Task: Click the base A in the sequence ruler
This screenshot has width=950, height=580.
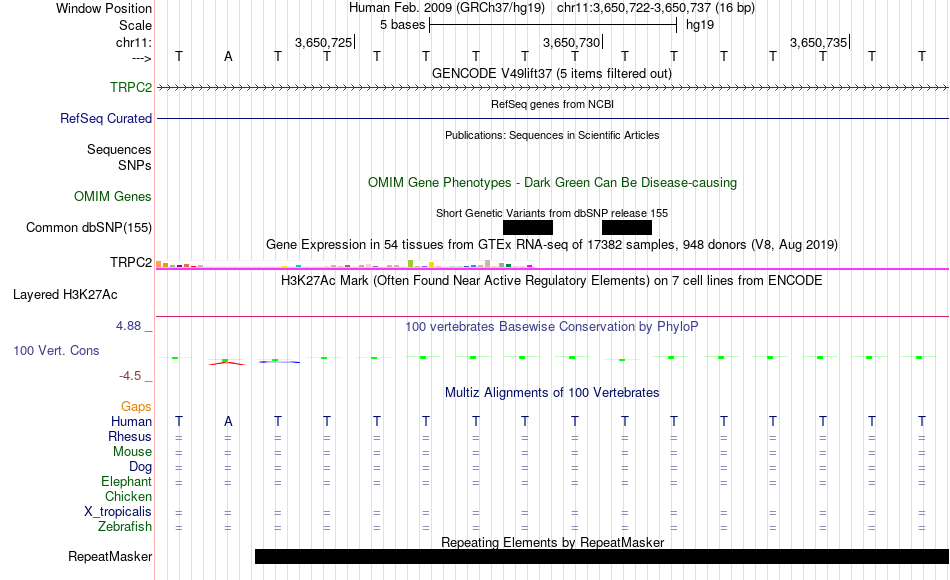Action: tap(228, 56)
